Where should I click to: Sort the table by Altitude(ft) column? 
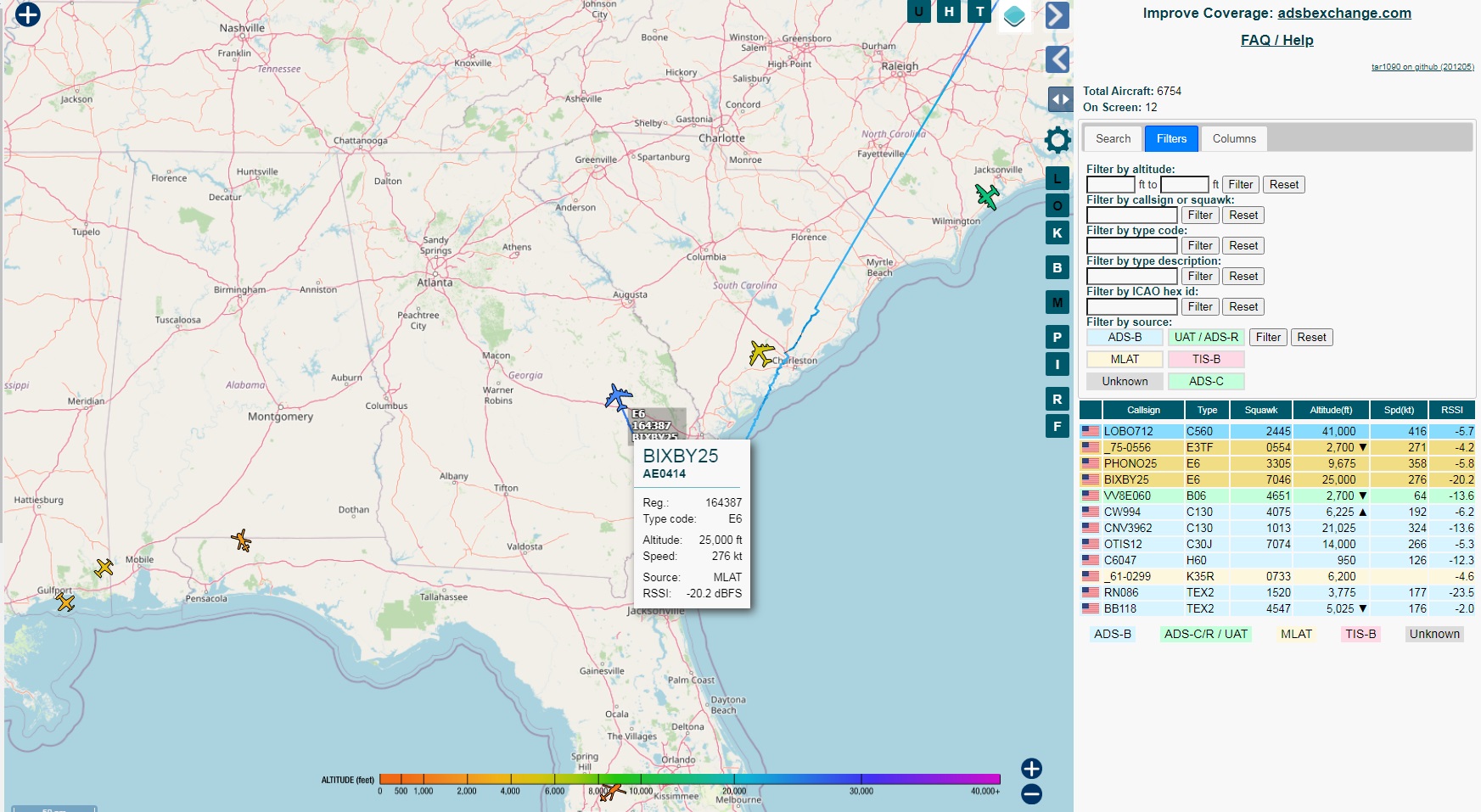click(1331, 410)
